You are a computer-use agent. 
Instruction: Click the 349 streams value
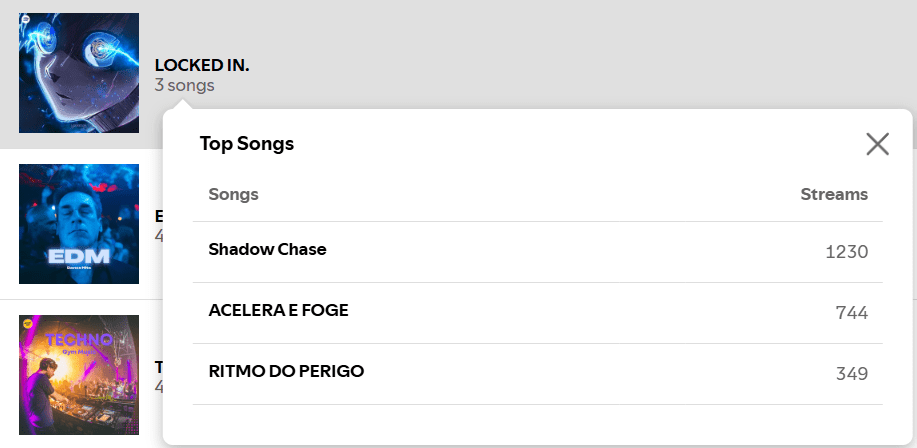pos(851,374)
